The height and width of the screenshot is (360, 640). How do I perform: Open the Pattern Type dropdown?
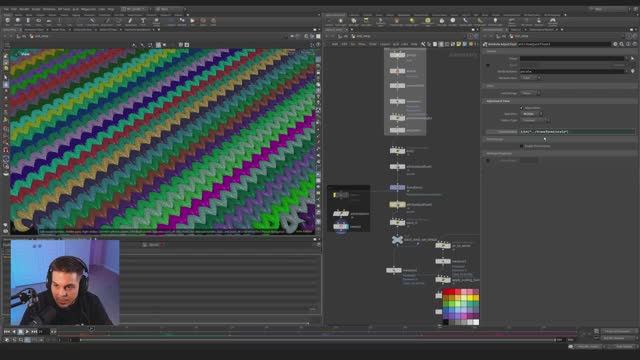[x=535, y=120]
